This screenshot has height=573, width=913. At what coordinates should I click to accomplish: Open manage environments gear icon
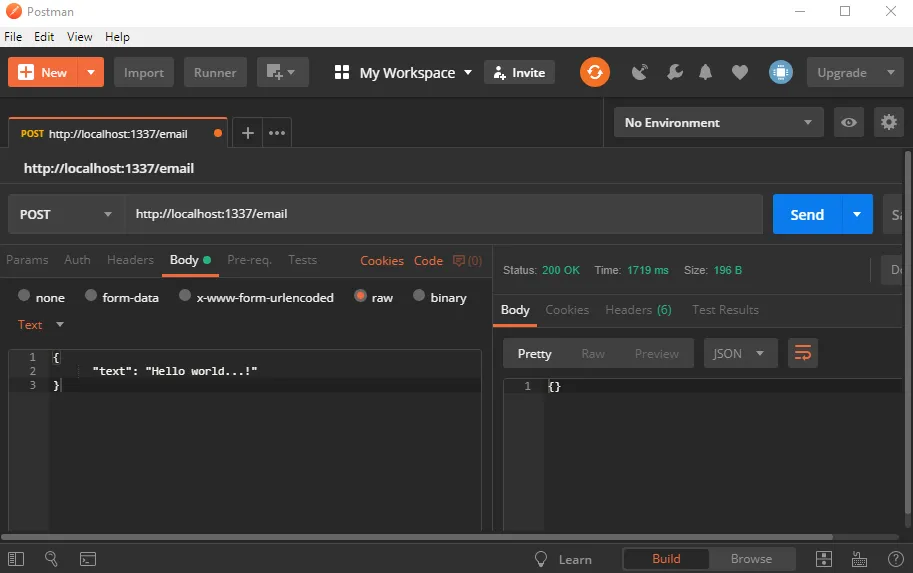tap(889, 122)
